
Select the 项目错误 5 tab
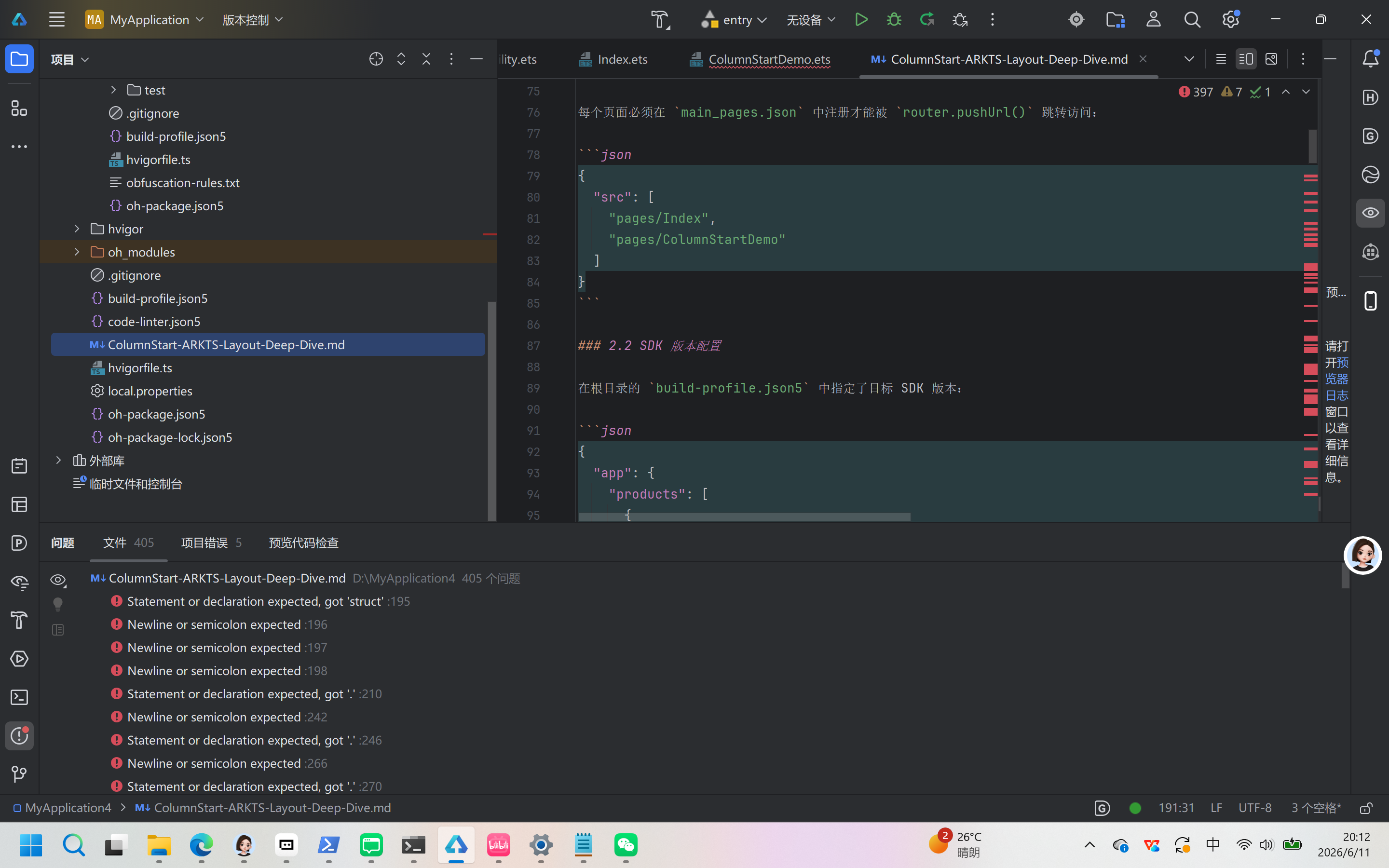pos(211,542)
